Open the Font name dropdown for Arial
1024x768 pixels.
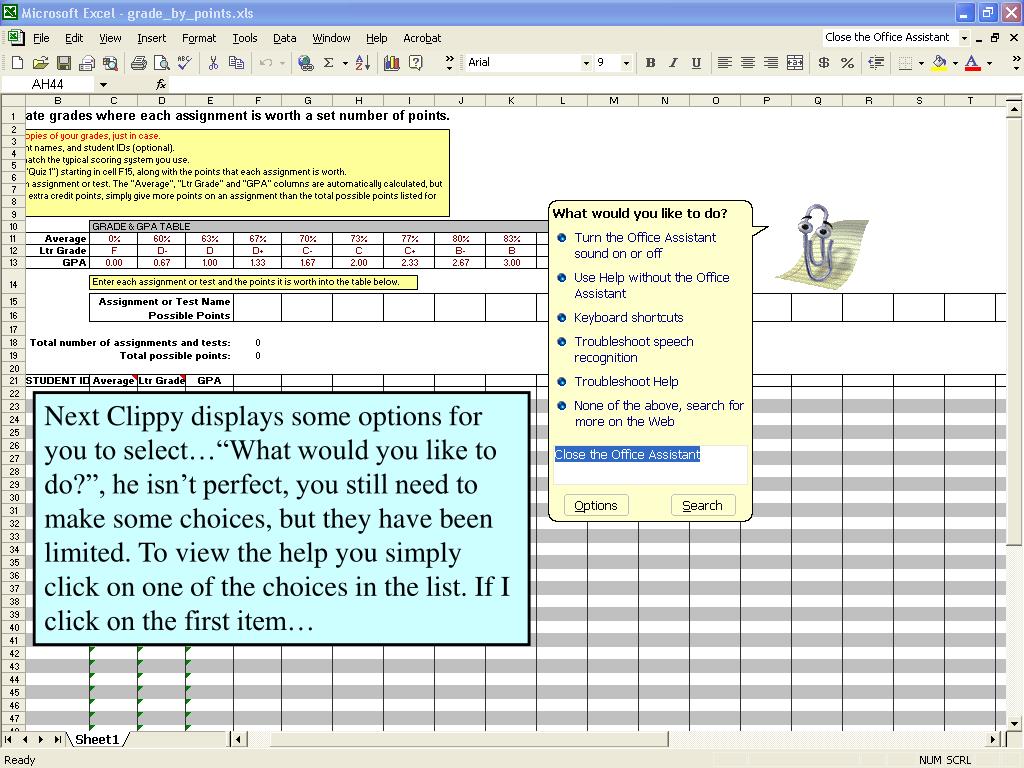(586, 63)
